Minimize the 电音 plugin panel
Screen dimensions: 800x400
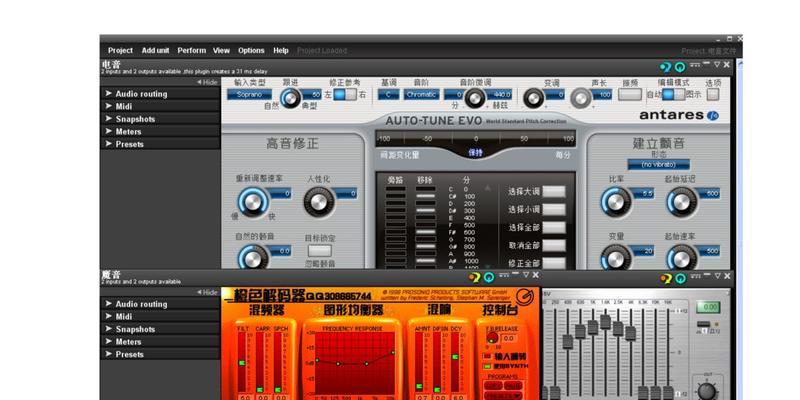[x=707, y=63]
